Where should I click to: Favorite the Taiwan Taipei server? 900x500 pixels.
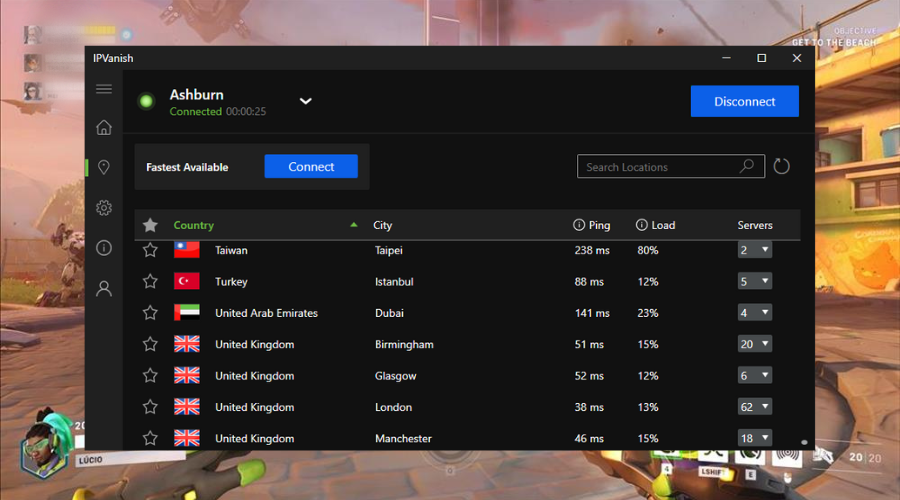pos(150,250)
